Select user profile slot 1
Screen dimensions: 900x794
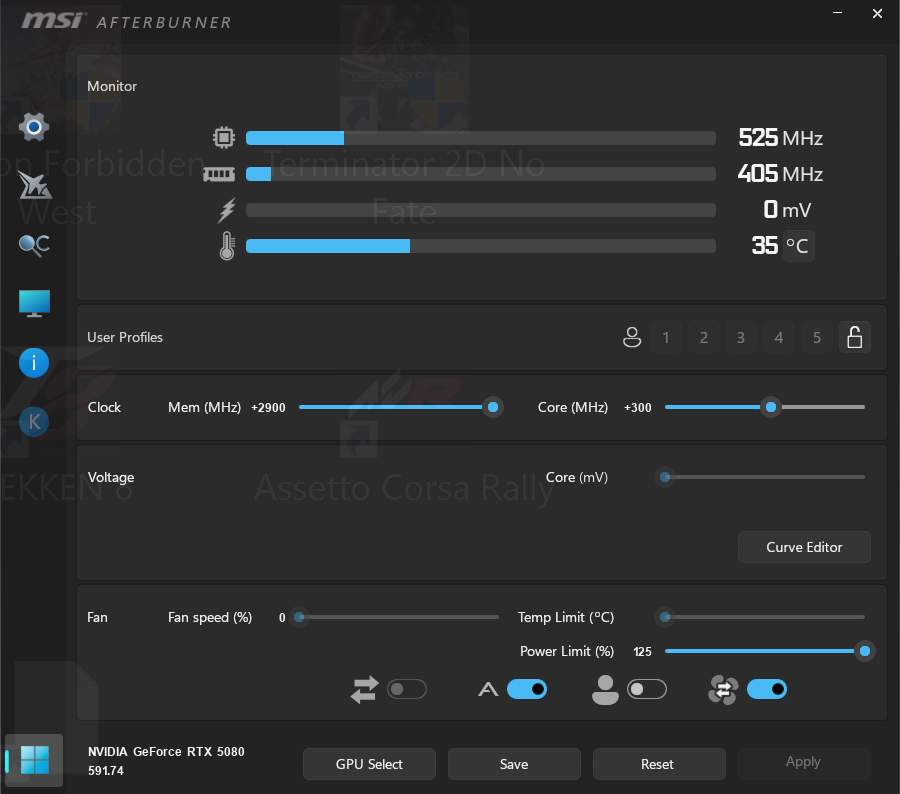[666, 338]
